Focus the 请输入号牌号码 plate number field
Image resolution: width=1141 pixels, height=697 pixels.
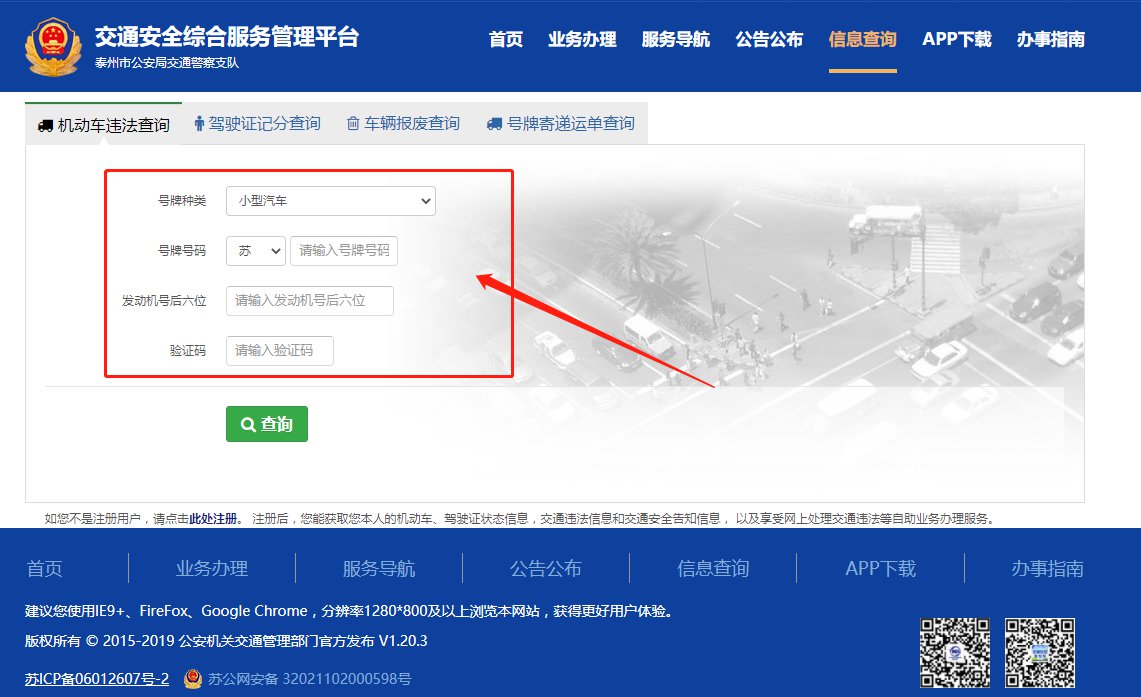[x=344, y=251]
